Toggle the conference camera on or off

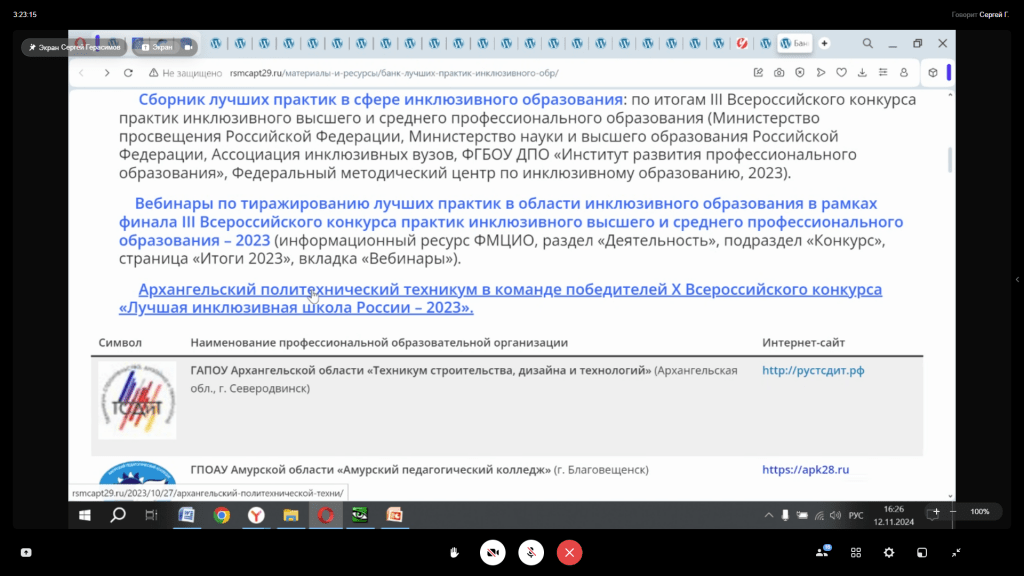(493, 552)
